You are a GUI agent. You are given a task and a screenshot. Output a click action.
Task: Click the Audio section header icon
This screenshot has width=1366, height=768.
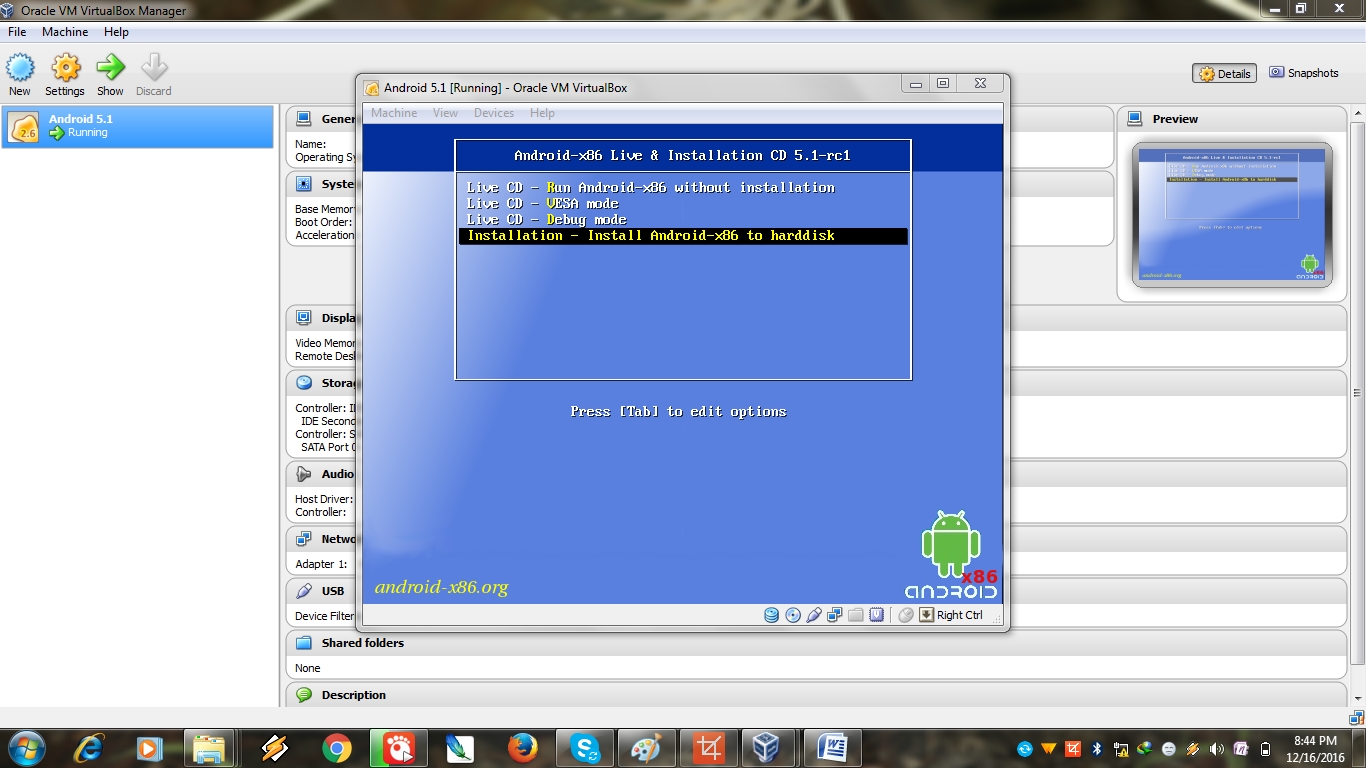point(304,474)
